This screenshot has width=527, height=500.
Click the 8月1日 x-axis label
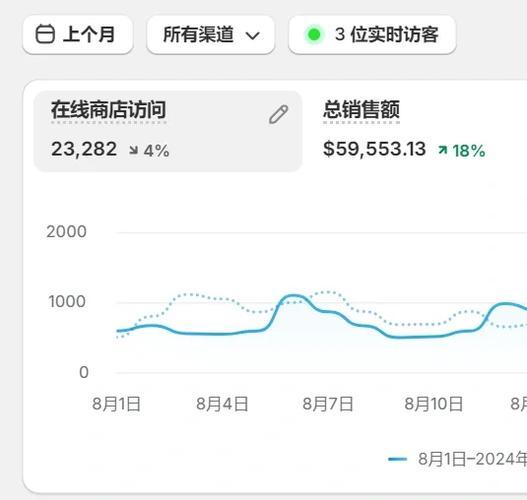tap(116, 404)
